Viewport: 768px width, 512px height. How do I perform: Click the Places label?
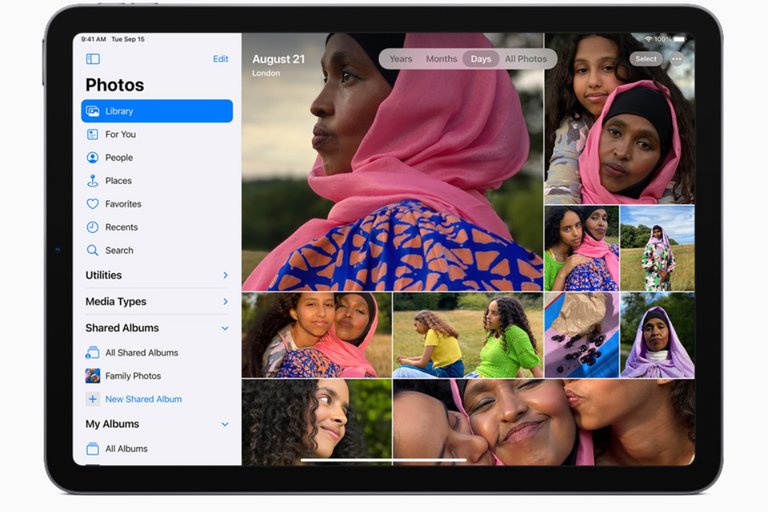point(119,181)
